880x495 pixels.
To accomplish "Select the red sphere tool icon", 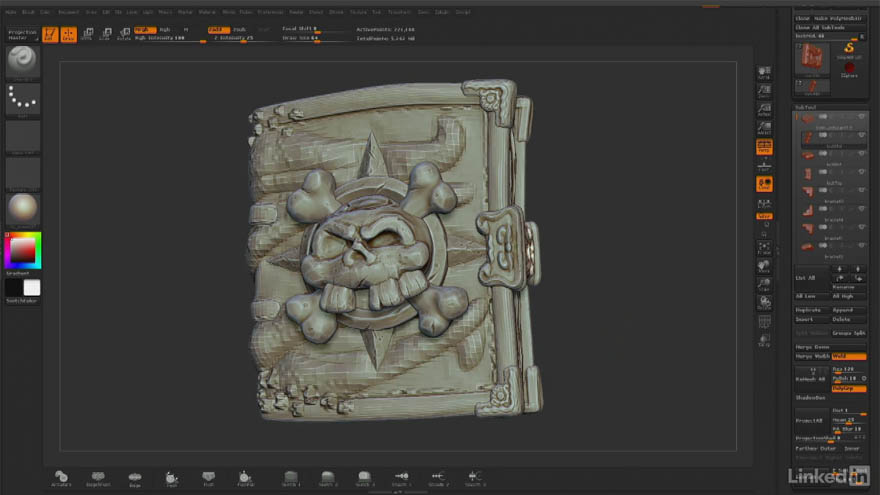I will coord(849,70).
